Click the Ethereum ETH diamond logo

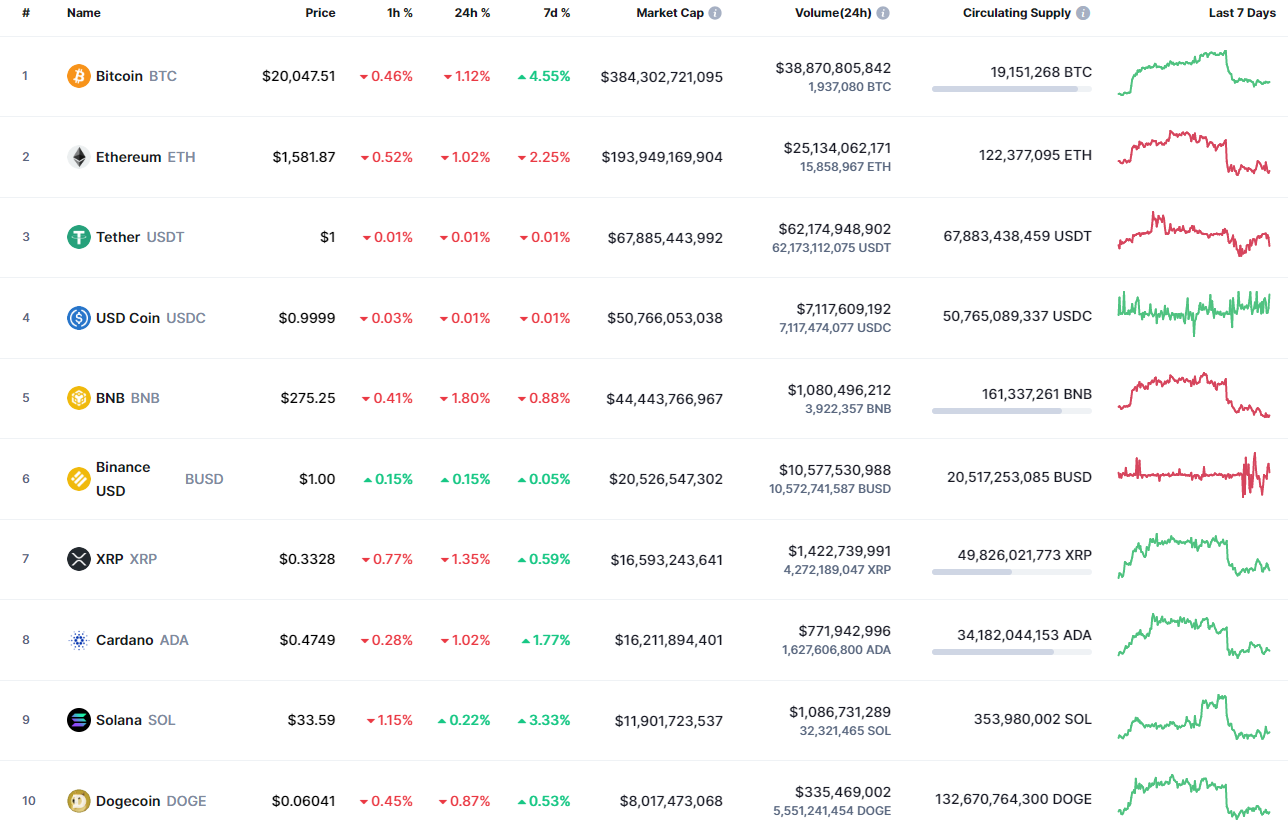pos(76,156)
